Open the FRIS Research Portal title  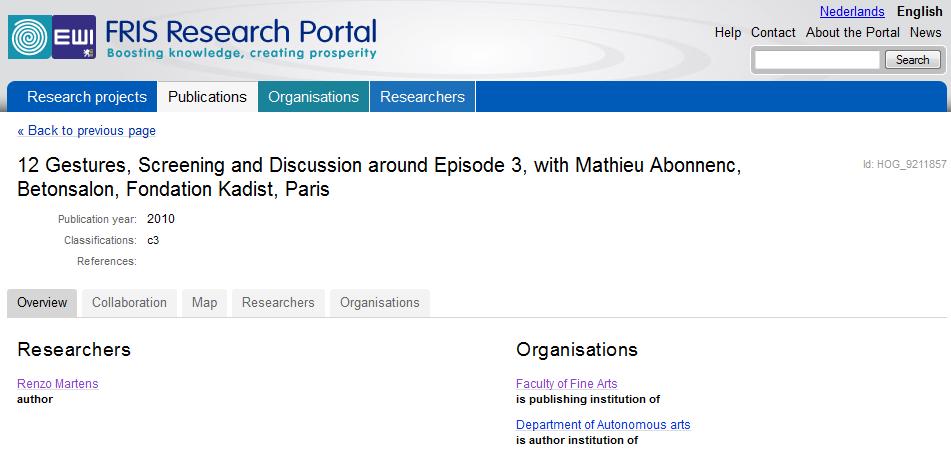tap(241, 32)
